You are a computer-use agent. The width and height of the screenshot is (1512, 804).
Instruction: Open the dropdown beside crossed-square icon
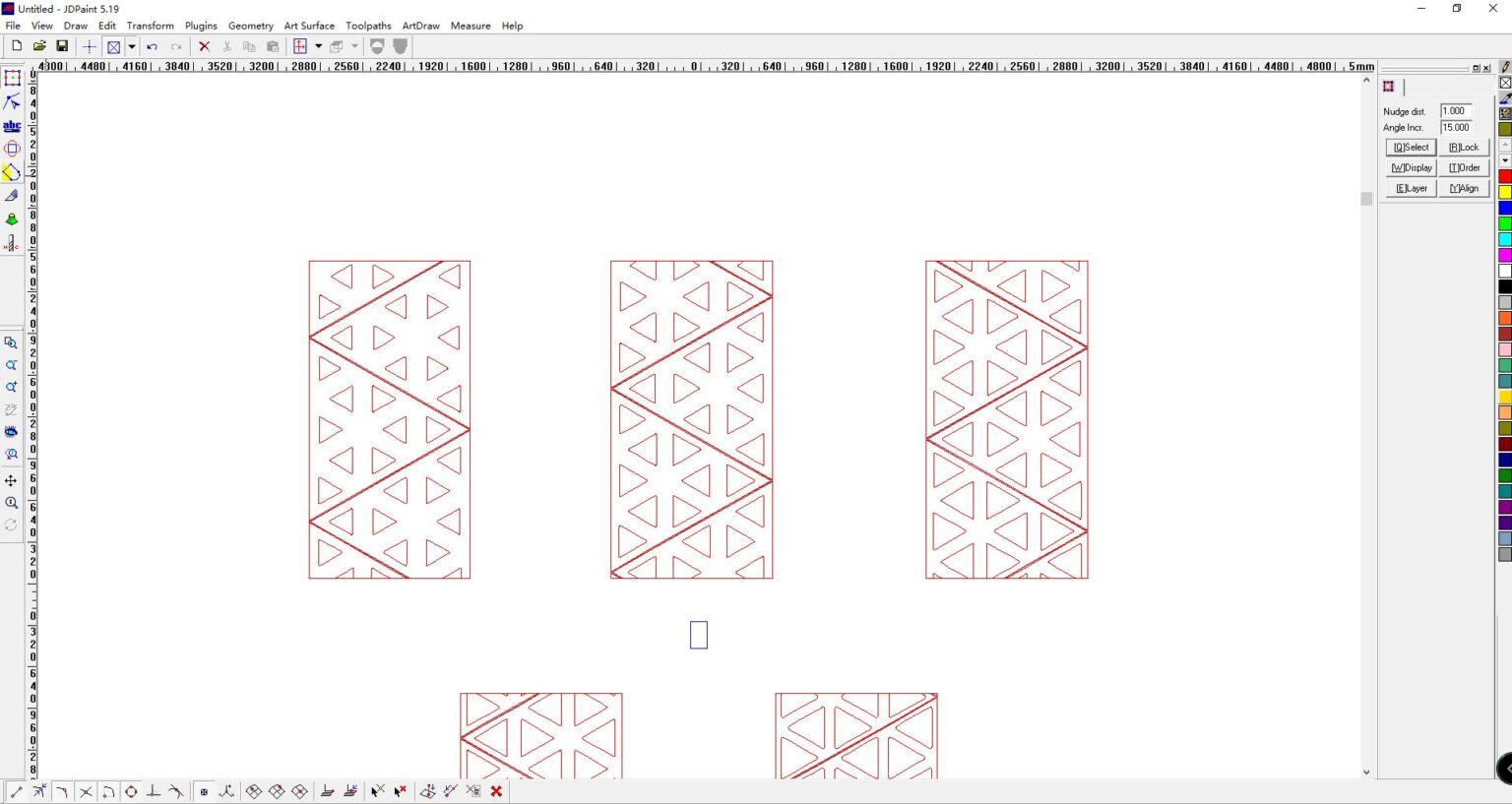pyautogui.click(x=132, y=46)
